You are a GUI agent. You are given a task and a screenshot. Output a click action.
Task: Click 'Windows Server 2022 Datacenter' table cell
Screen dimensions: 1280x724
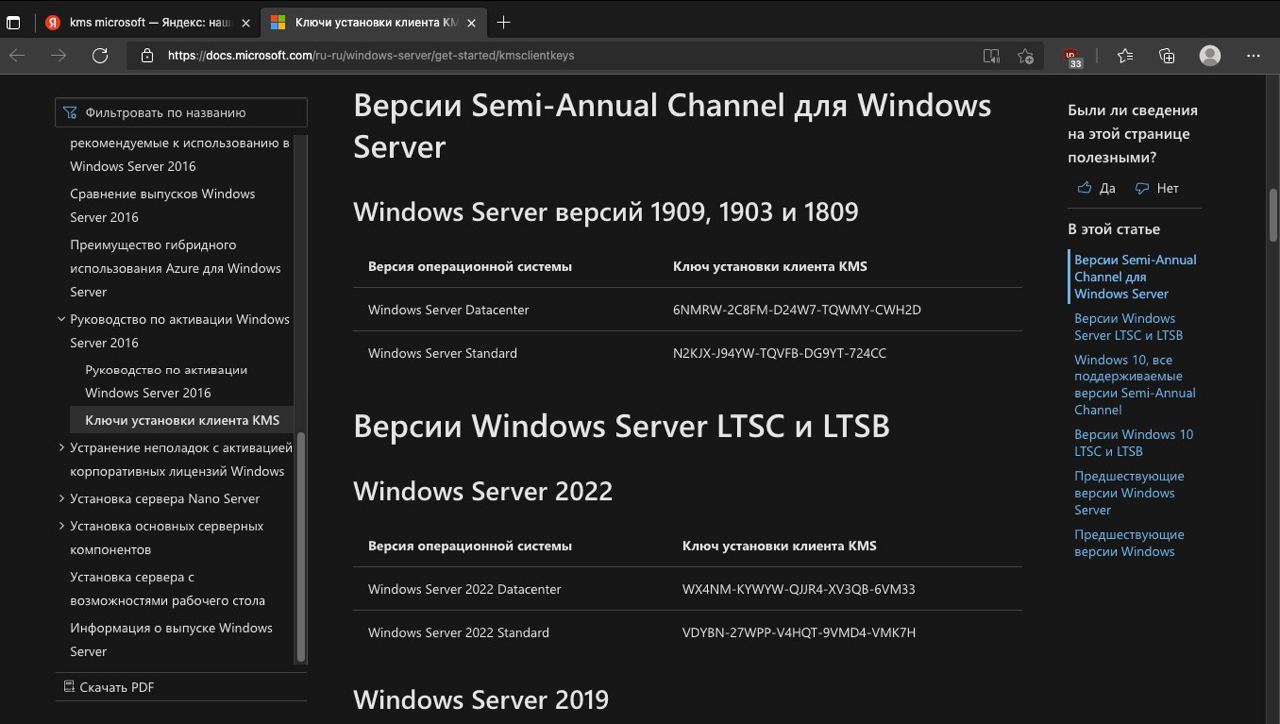click(x=464, y=589)
